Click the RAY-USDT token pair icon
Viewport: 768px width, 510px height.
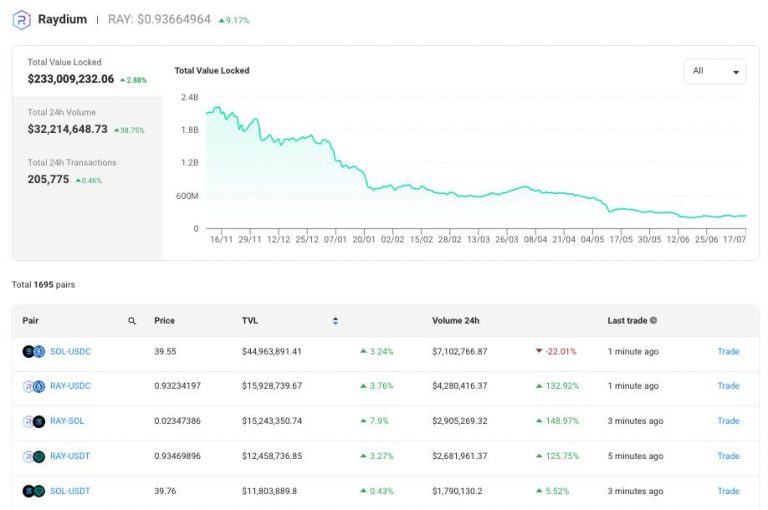[34, 456]
